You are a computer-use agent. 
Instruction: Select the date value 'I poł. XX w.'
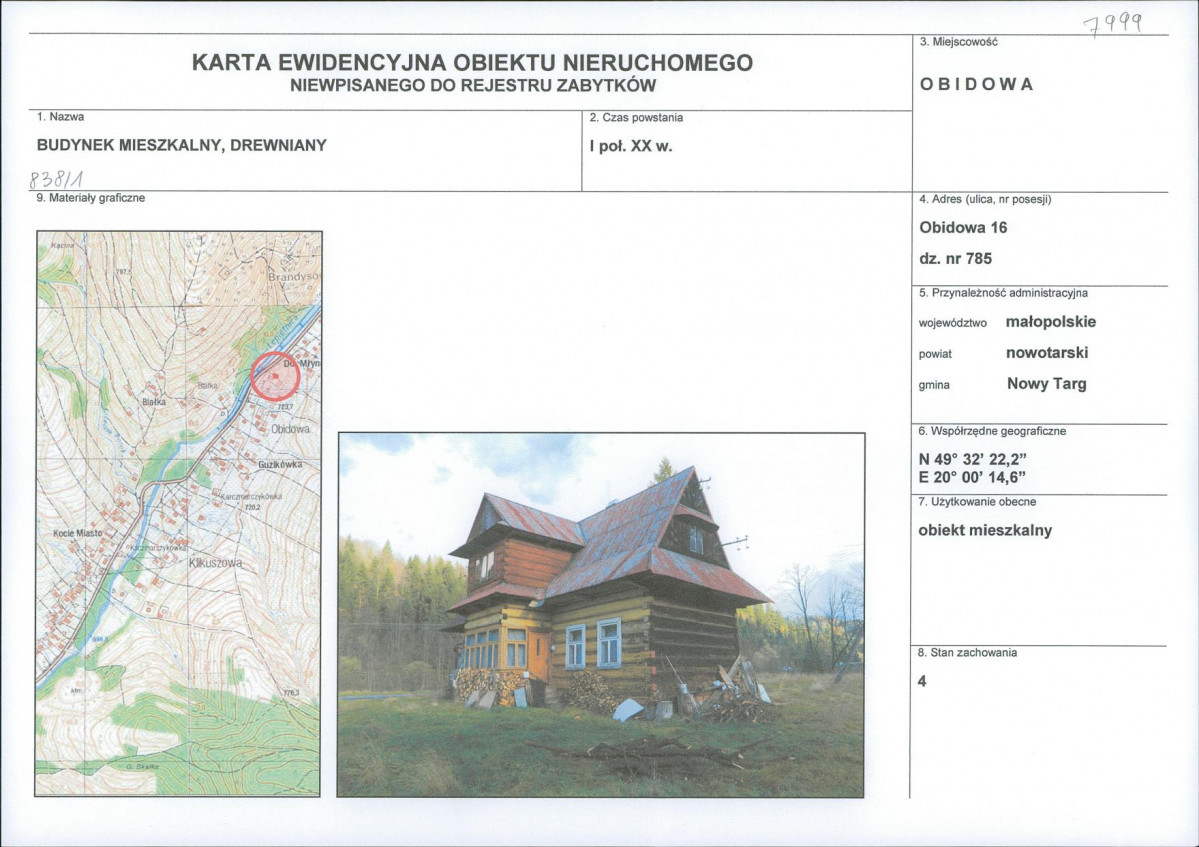[631, 146]
